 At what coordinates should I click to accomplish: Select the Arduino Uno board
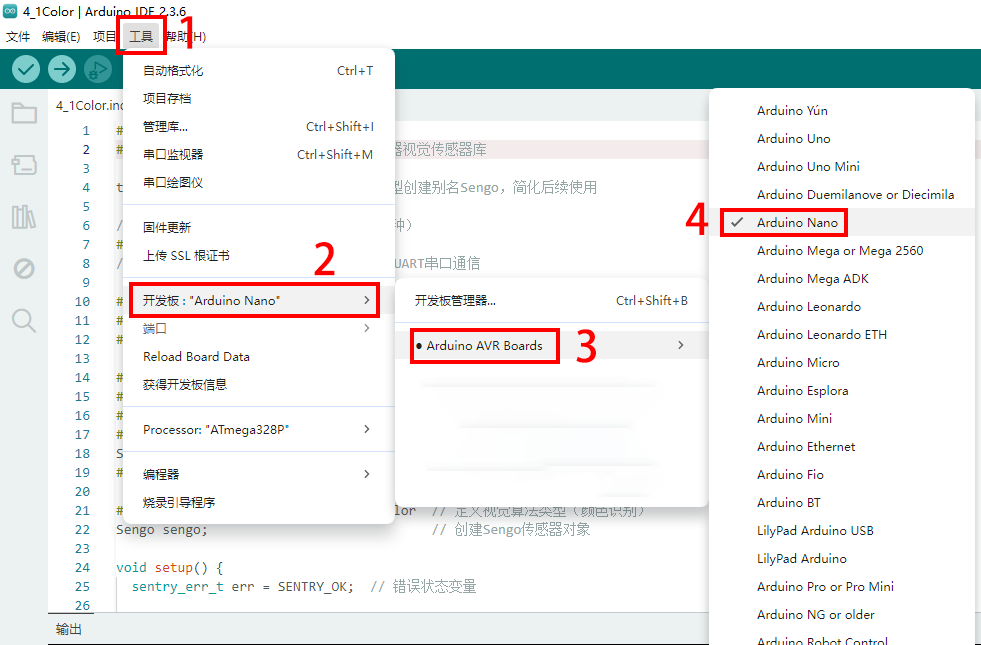[842, 139]
